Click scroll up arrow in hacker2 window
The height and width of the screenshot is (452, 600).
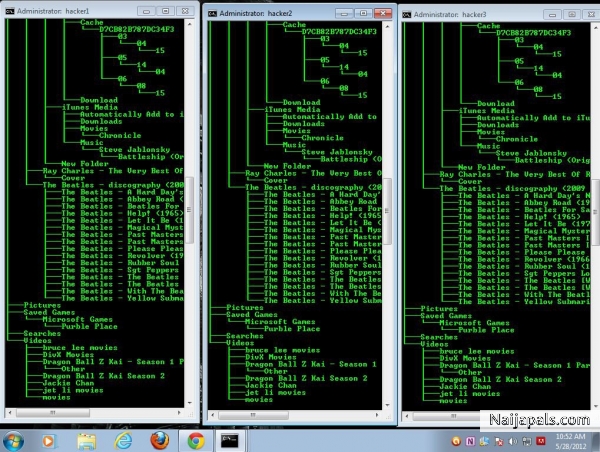tap(387, 26)
